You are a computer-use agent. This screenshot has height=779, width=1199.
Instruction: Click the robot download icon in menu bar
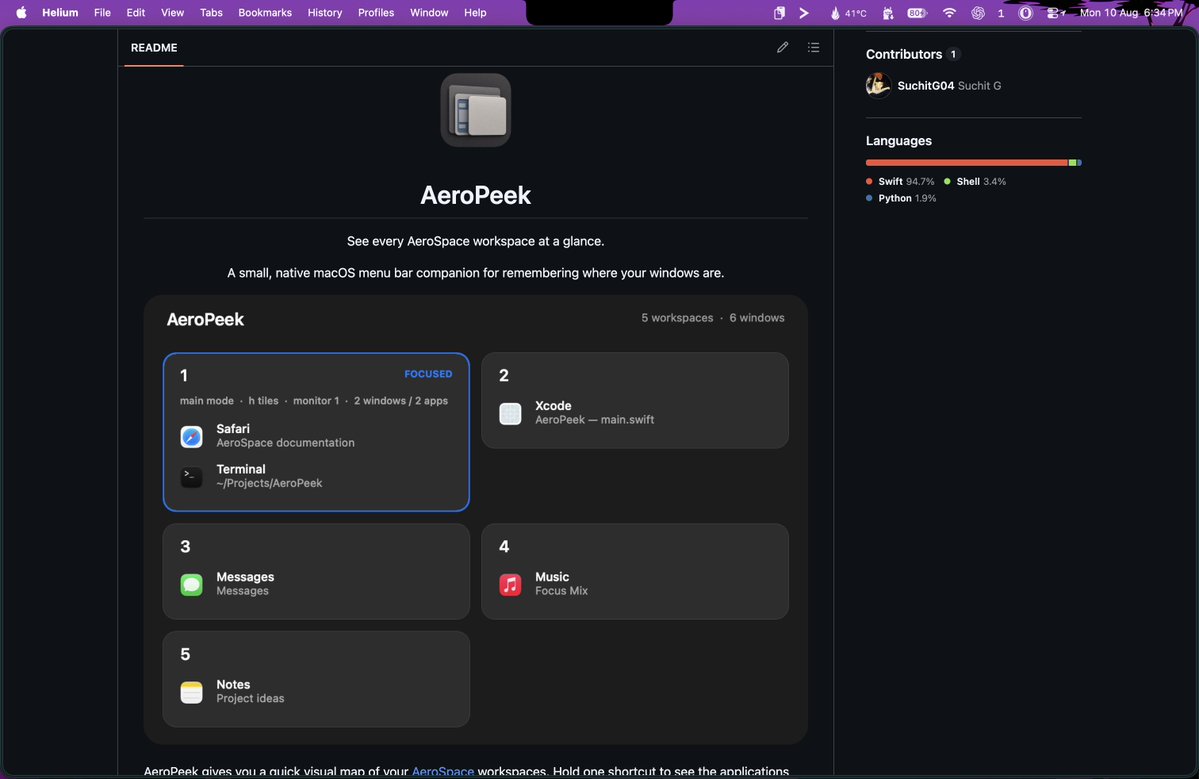click(888, 13)
